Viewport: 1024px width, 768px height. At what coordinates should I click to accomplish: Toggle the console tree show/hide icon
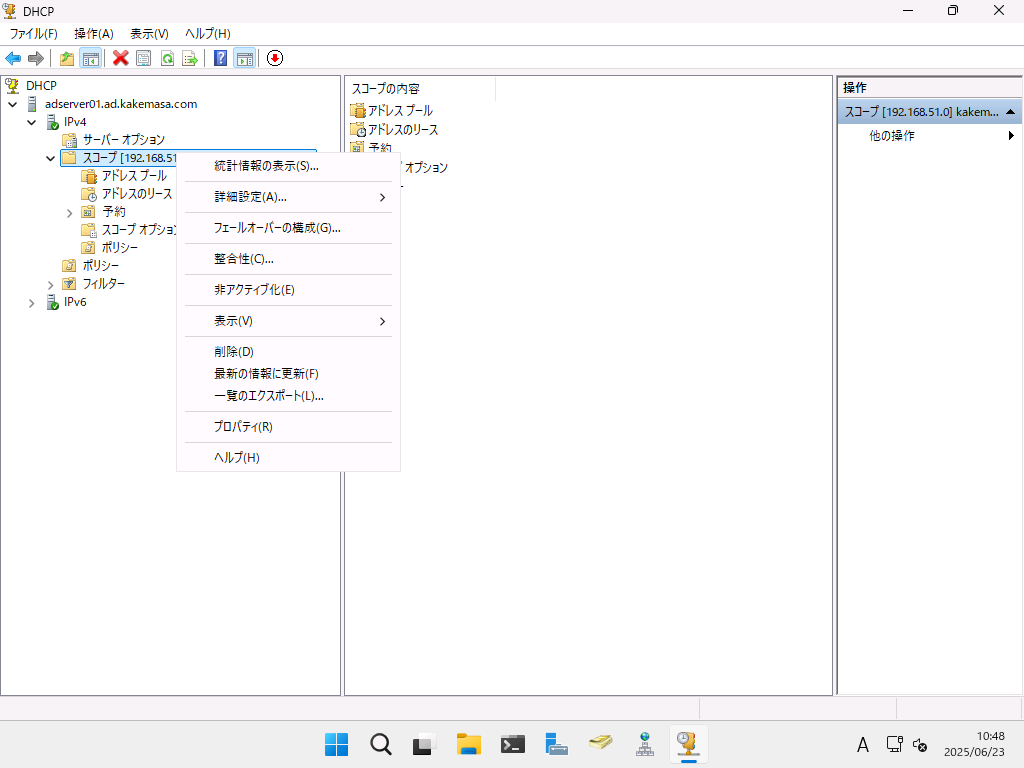(91, 58)
